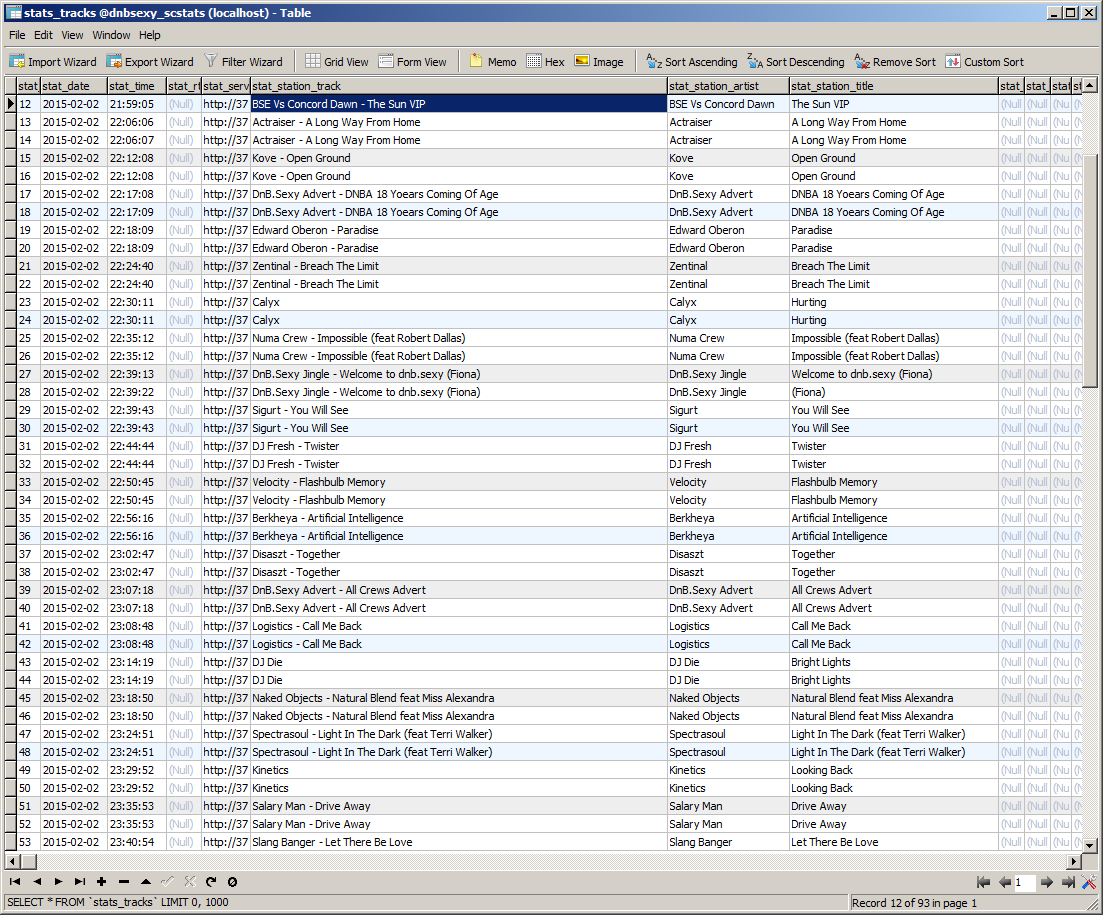The image size is (1103, 915).
Task: Open page limit settings wrench icon
Action: [x=1089, y=883]
